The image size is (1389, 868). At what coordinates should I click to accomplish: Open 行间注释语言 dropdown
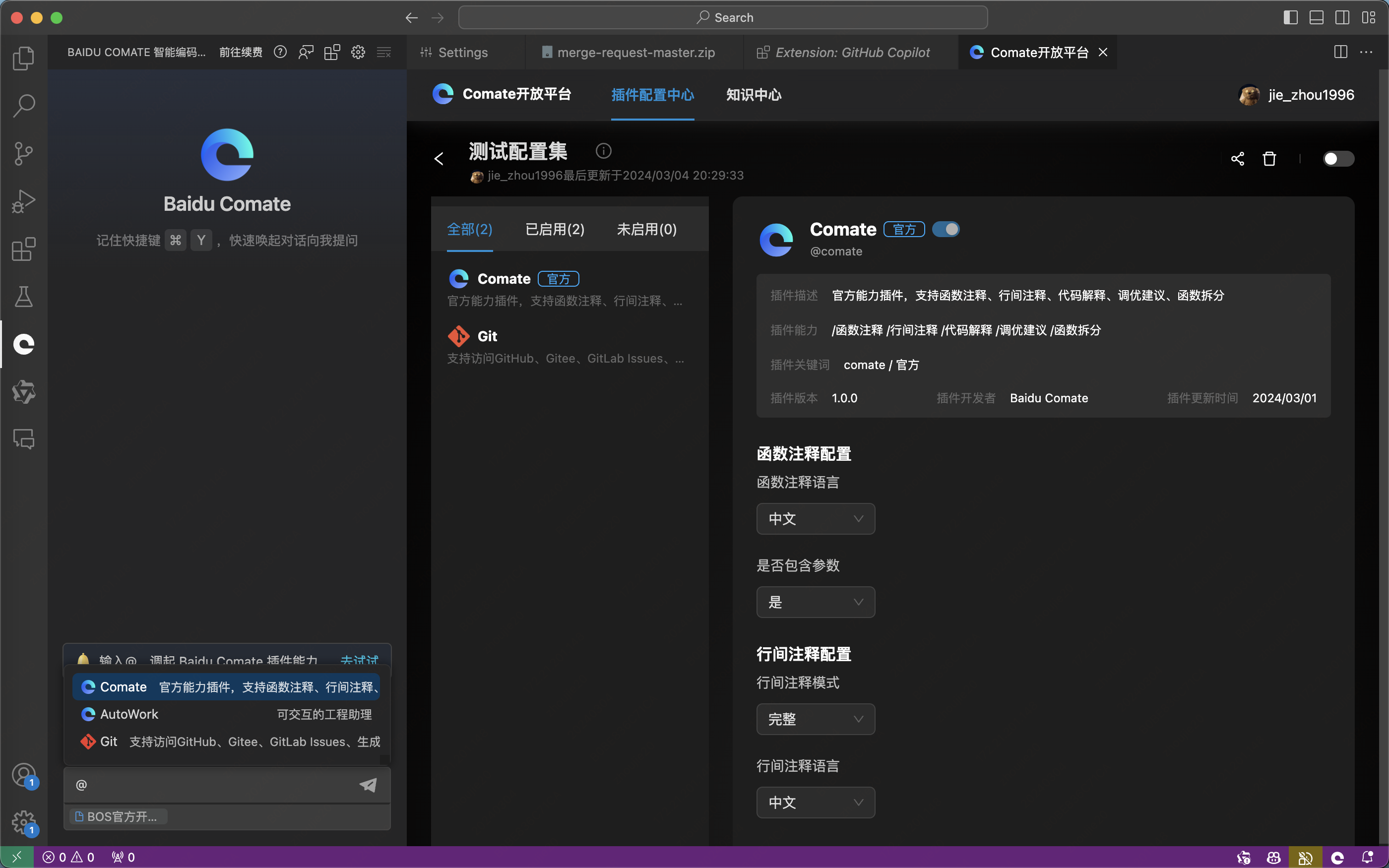pos(816,803)
